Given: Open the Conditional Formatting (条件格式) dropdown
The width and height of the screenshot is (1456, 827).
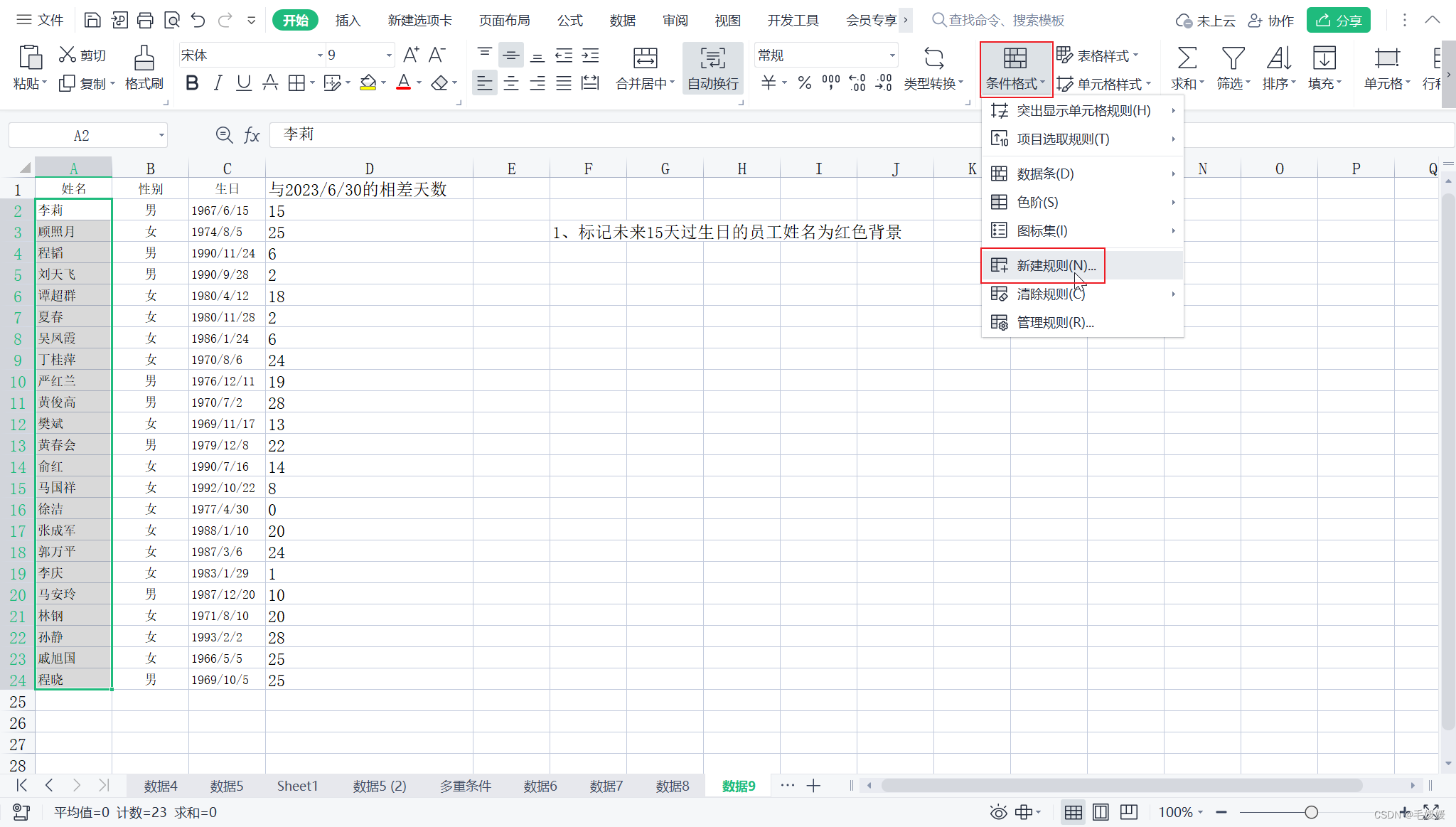Looking at the screenshot, I should pyautogui.click(x=1016, y=69).
